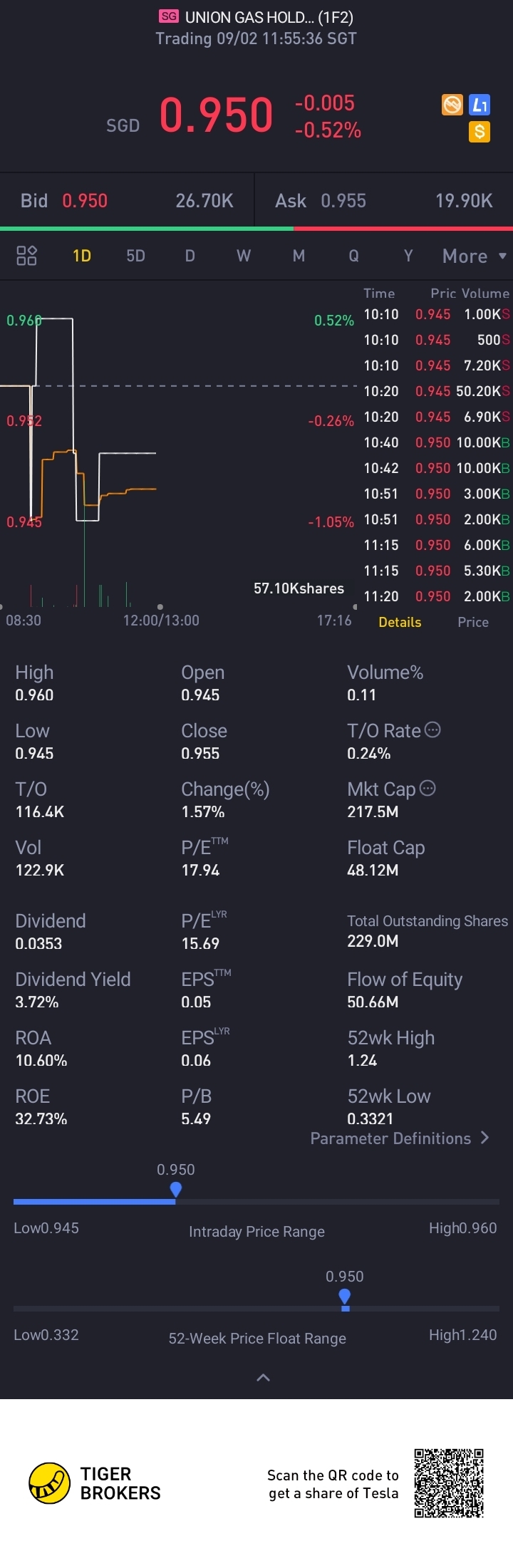Switch to Details trade list view
The height and width of the screenshot is (1568, 513).
coord(400,622)
